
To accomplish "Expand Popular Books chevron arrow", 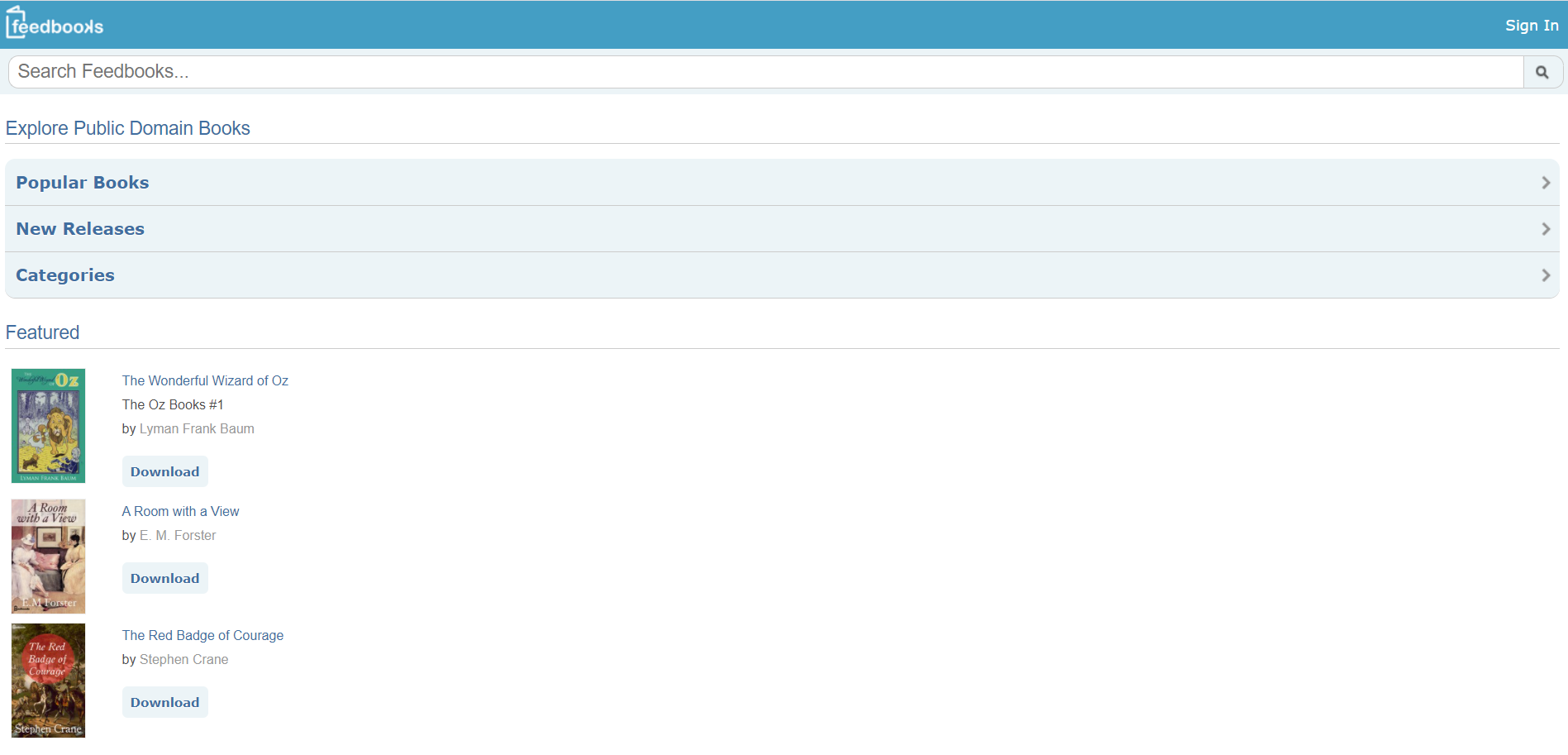I will click(1545, 183).
